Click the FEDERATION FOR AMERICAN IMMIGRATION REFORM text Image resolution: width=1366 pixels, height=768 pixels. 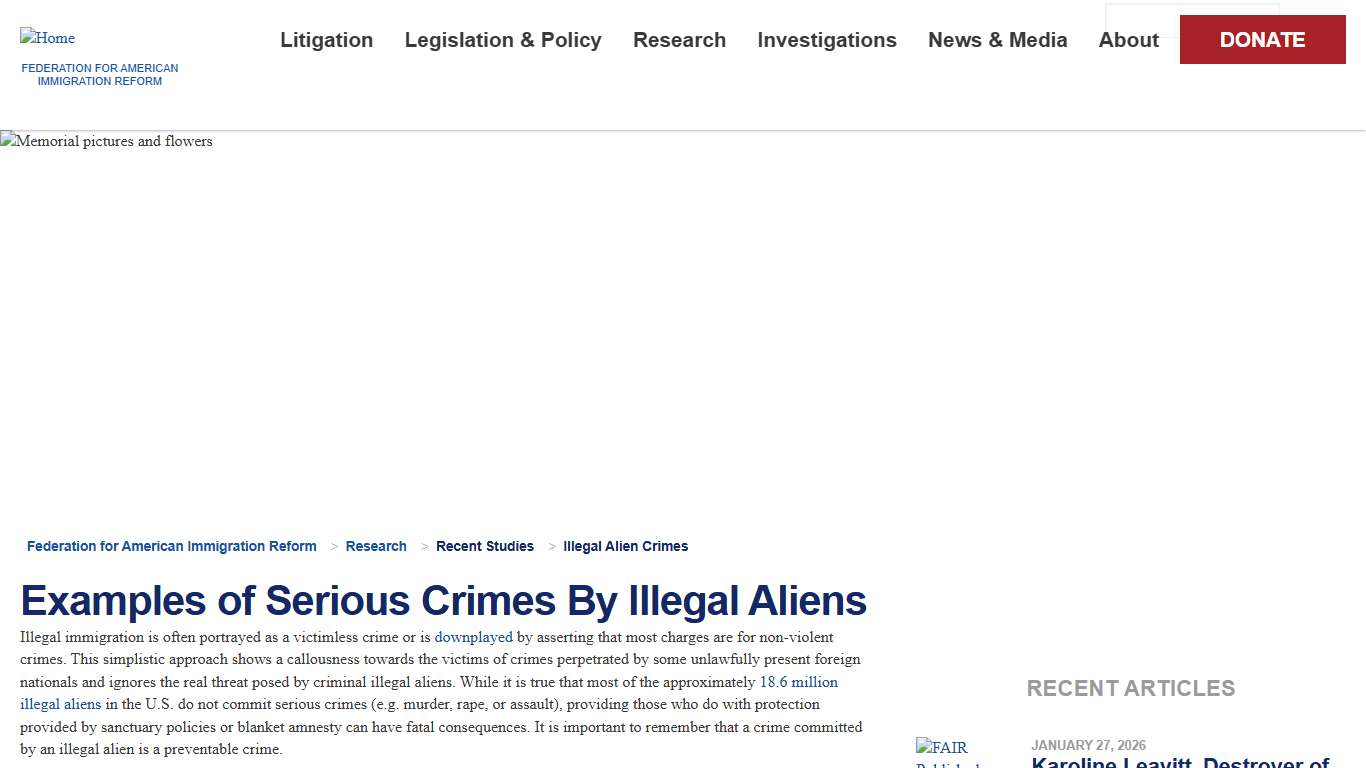100,74
